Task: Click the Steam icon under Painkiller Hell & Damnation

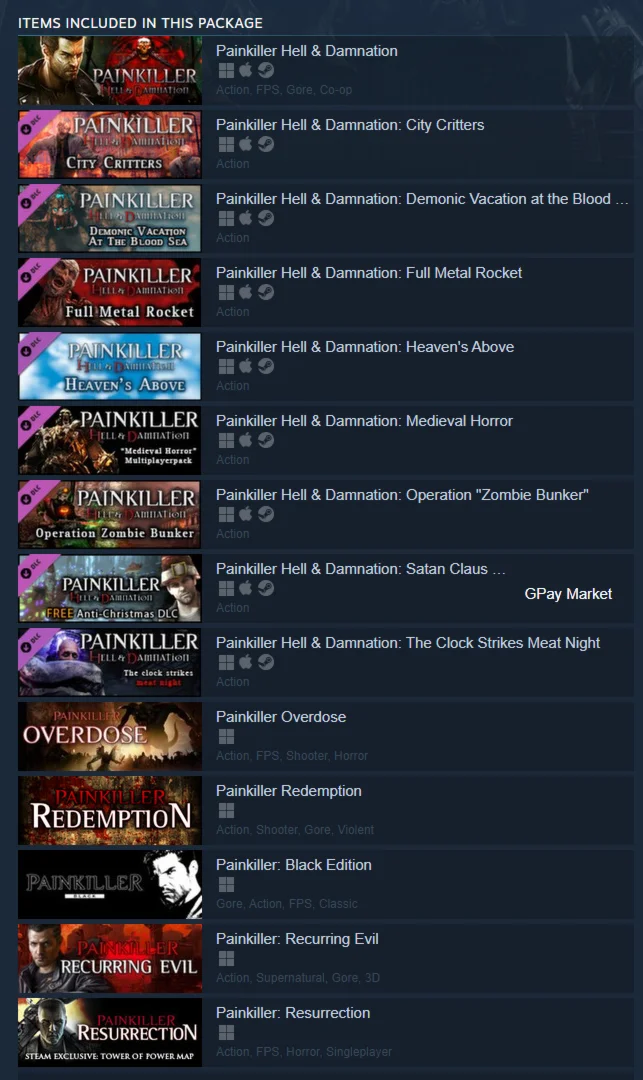Action: coord(266,70)
